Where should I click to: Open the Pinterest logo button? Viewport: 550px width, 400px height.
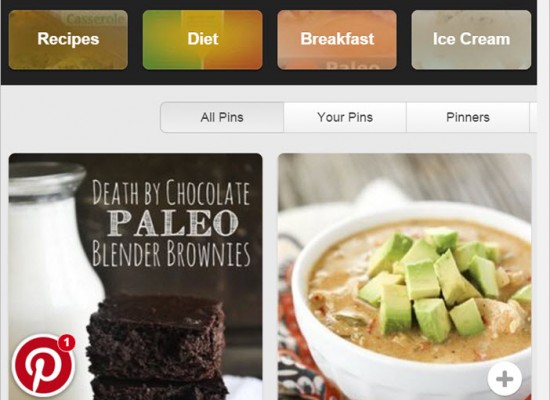tap(43, 366)
